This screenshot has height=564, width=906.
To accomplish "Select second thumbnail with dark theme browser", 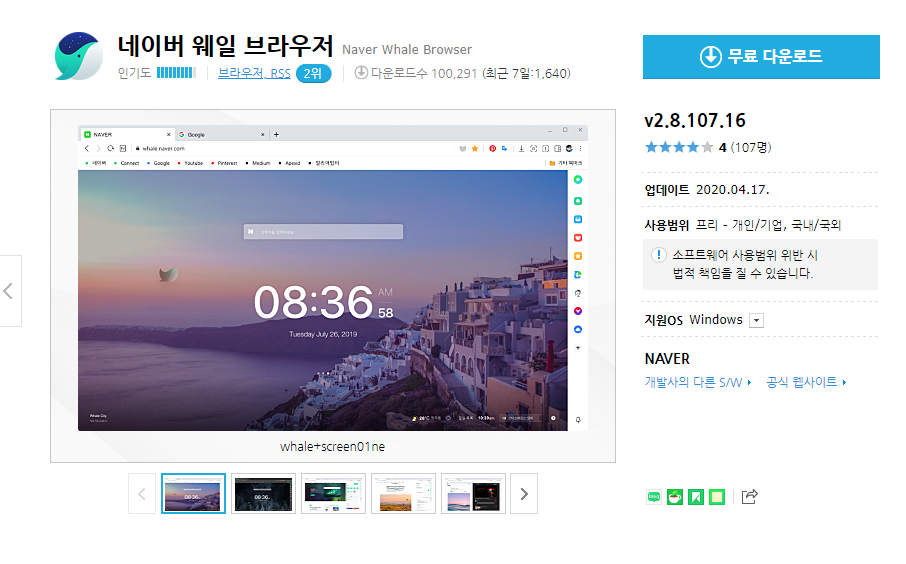I will pos(263,494).
